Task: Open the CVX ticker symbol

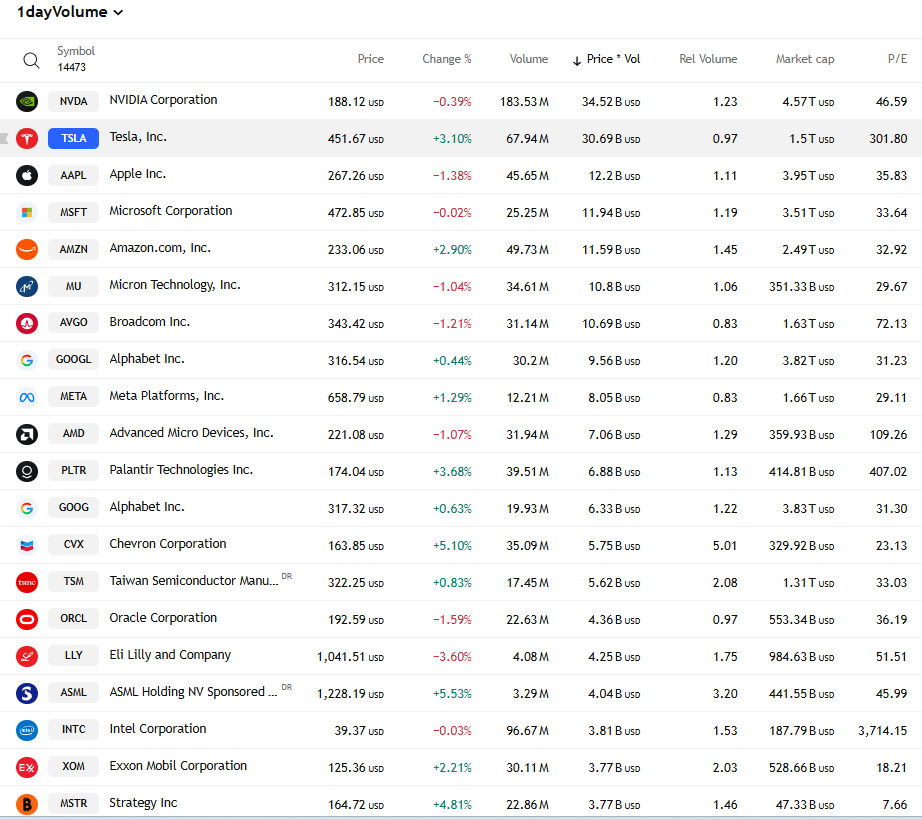Action: tap(74, 544)
